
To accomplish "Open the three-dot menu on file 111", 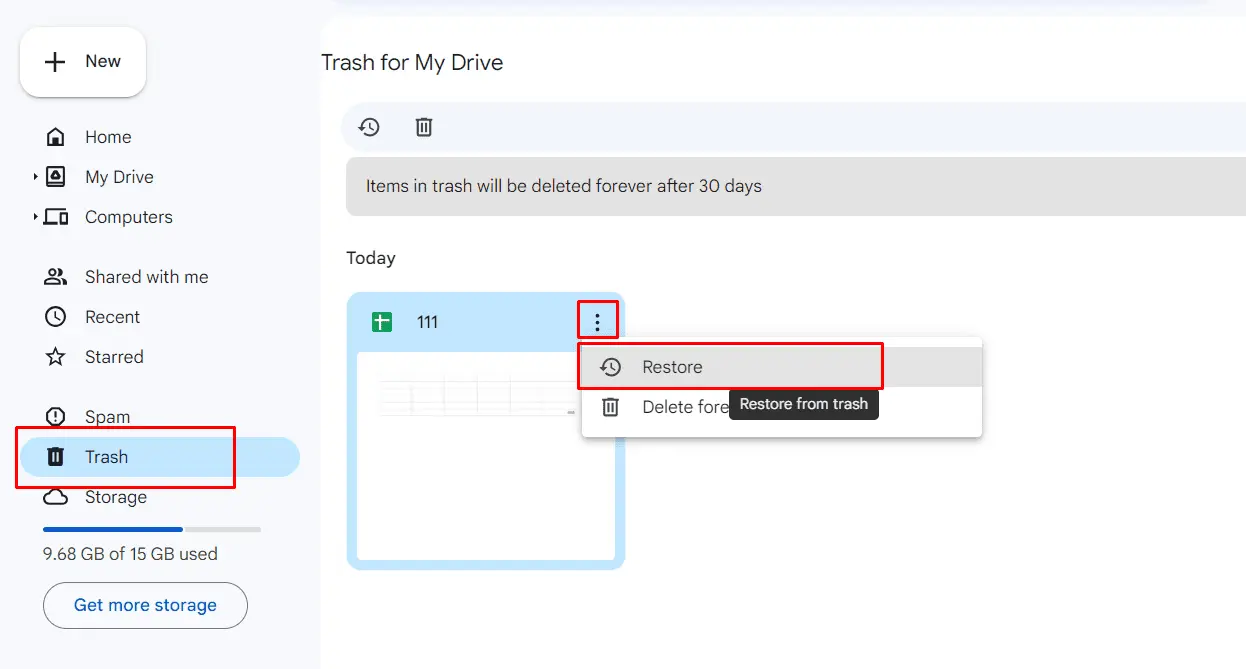I will coord(597,321).
